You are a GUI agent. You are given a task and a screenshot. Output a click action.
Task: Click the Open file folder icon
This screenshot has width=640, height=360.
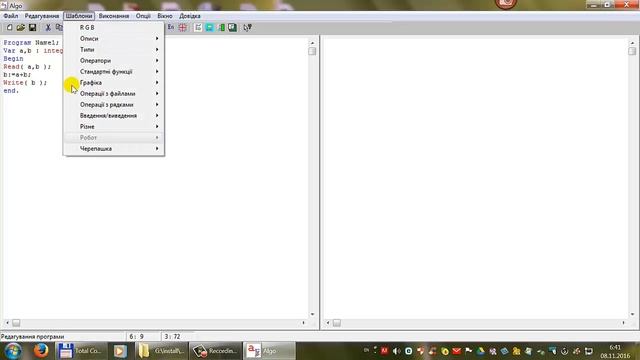(x=20, y=27)
